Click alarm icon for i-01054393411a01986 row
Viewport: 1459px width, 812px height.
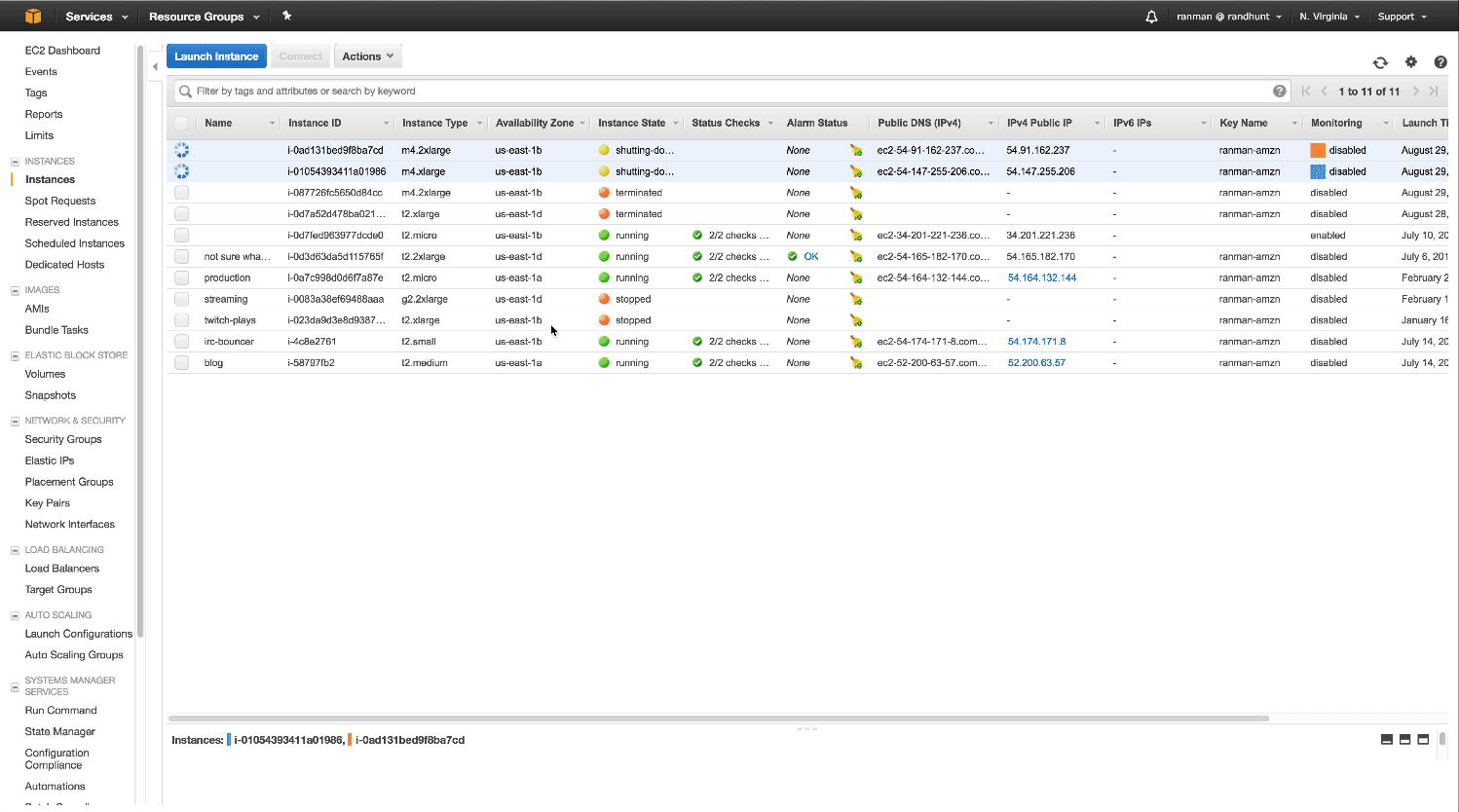[856, 171]
